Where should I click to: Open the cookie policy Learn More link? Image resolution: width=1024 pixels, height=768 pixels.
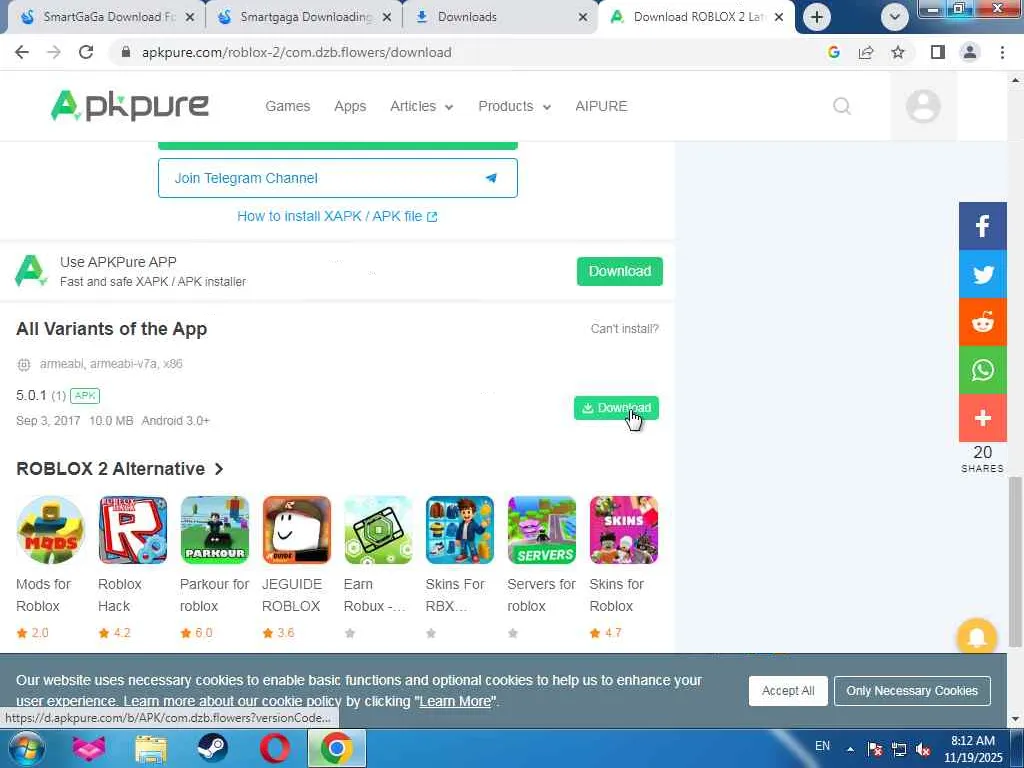tap(455, 701)
